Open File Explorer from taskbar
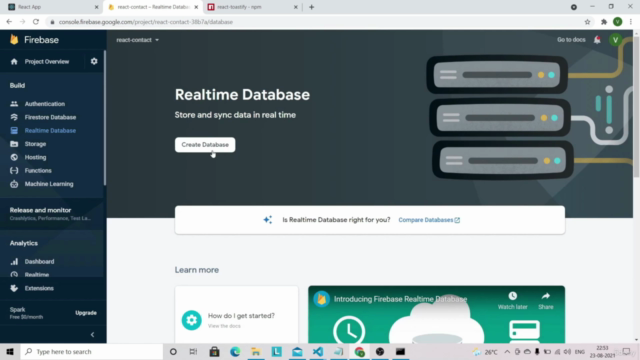 pos(256,351)
